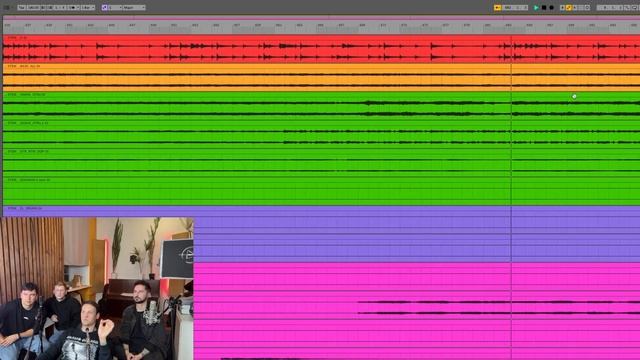Select the pink clip with waveform near the bottom

coord(416,305)
